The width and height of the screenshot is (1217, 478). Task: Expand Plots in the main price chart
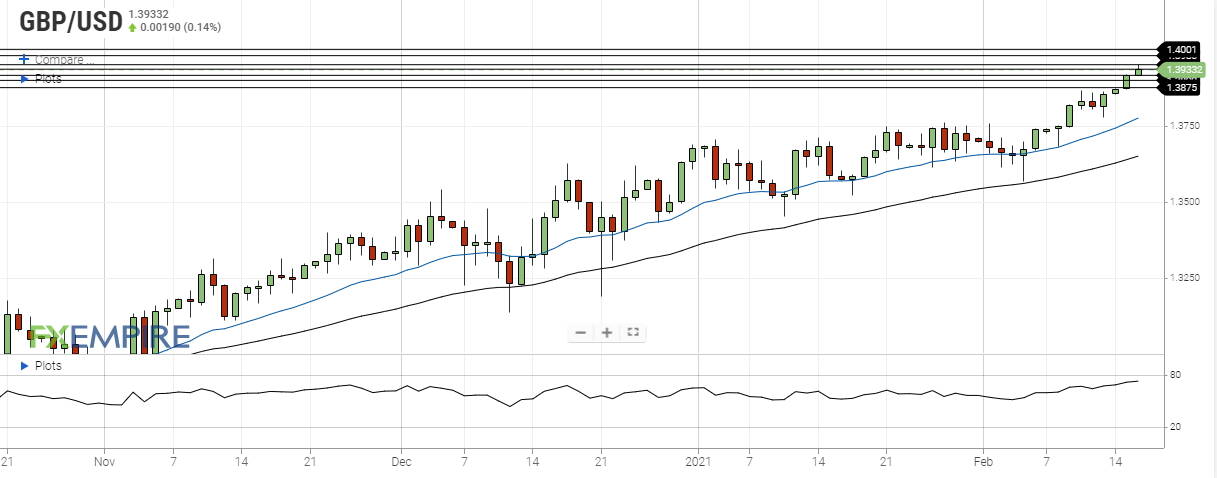tap(41, 78)
